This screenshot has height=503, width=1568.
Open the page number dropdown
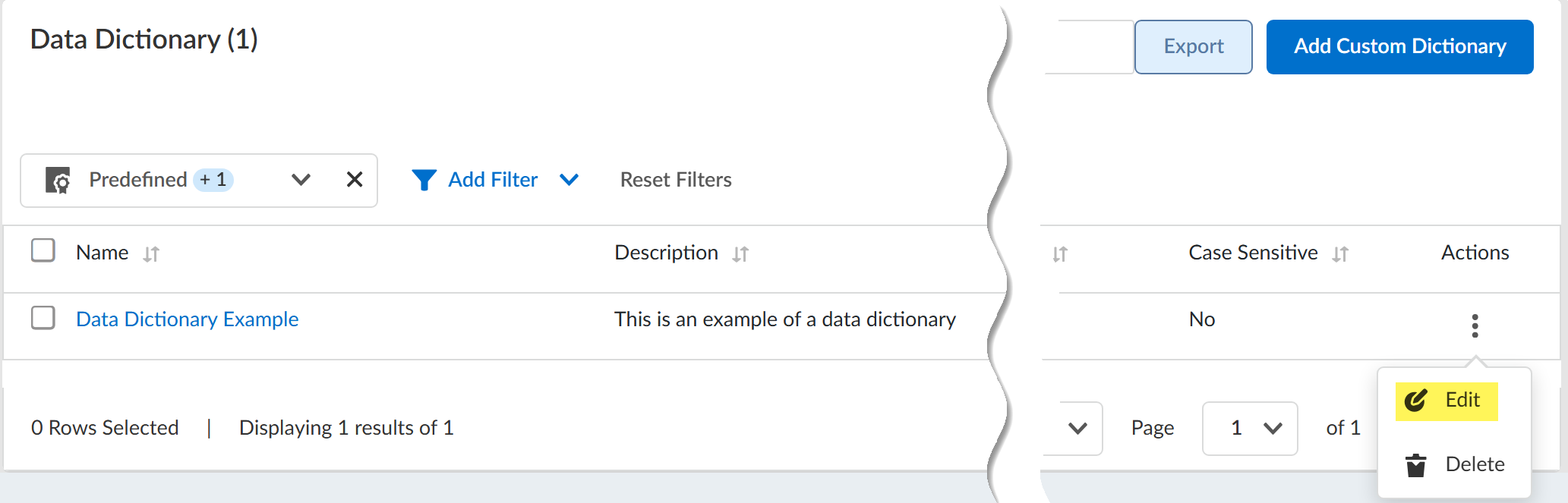[x=1250, y=429]
